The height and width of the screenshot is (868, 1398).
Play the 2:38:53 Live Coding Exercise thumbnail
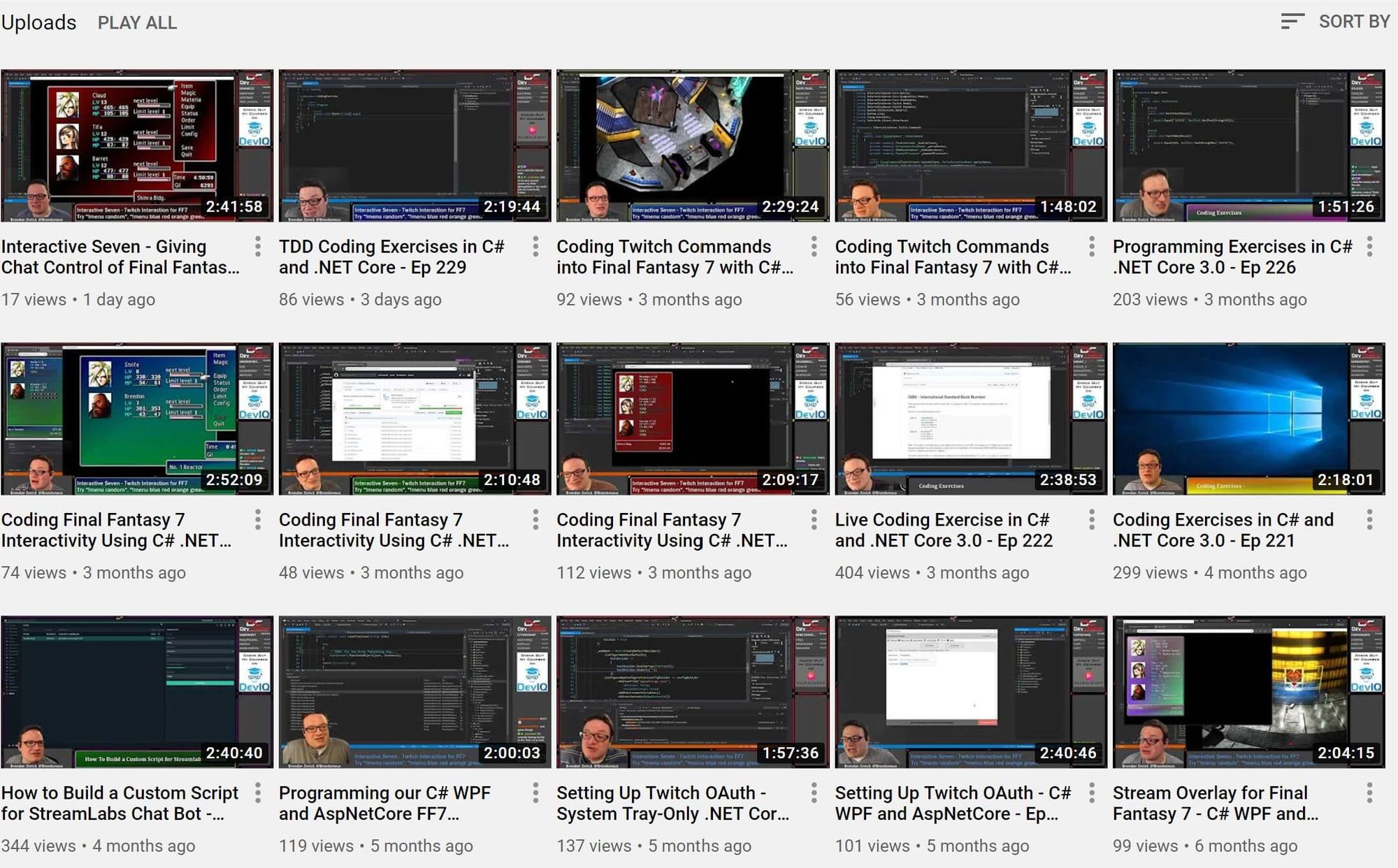[971, 419]
